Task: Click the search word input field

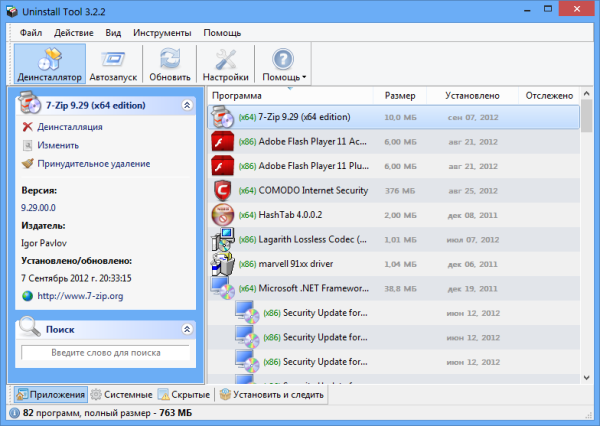Action: click(106, 353)
